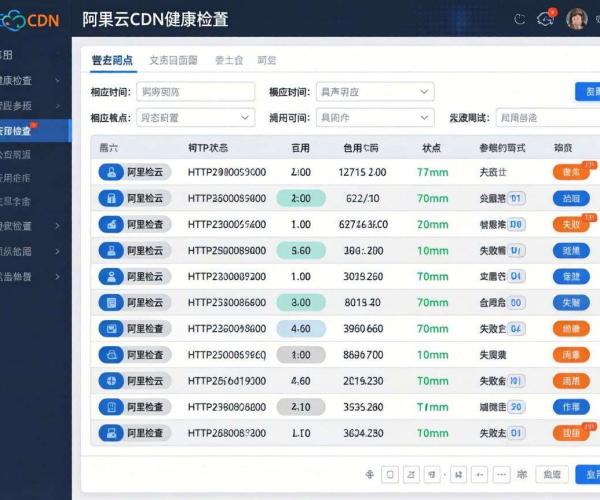Select the highlighted sidebar item with red dot
Screen dimensions: 600x500
tap(34, 131)
